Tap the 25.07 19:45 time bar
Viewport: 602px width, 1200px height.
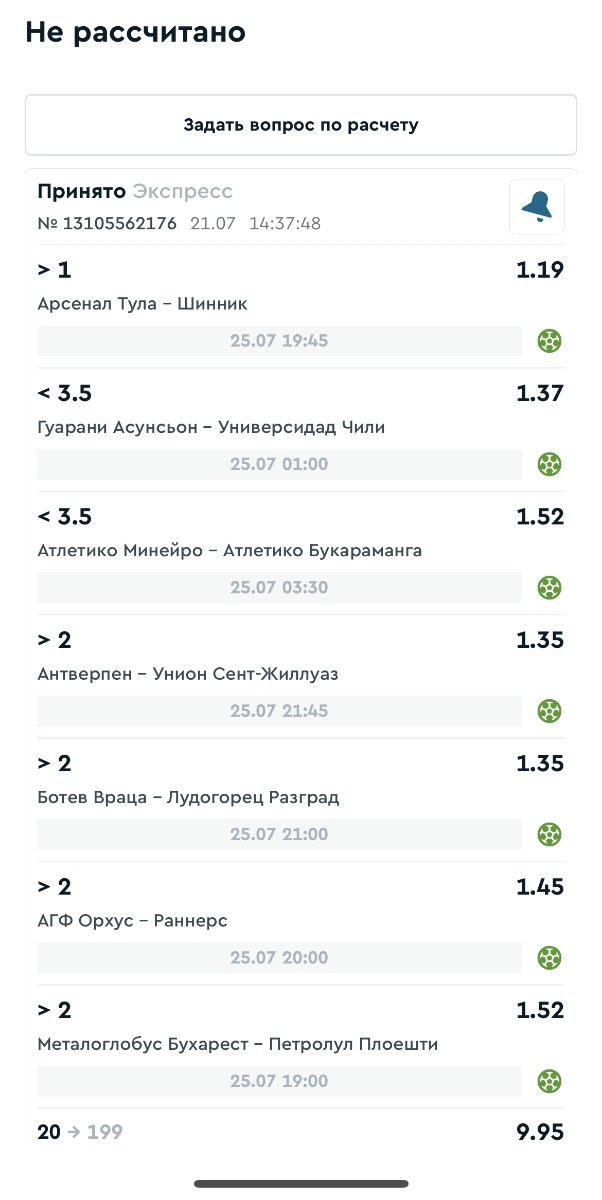(279, 341)
